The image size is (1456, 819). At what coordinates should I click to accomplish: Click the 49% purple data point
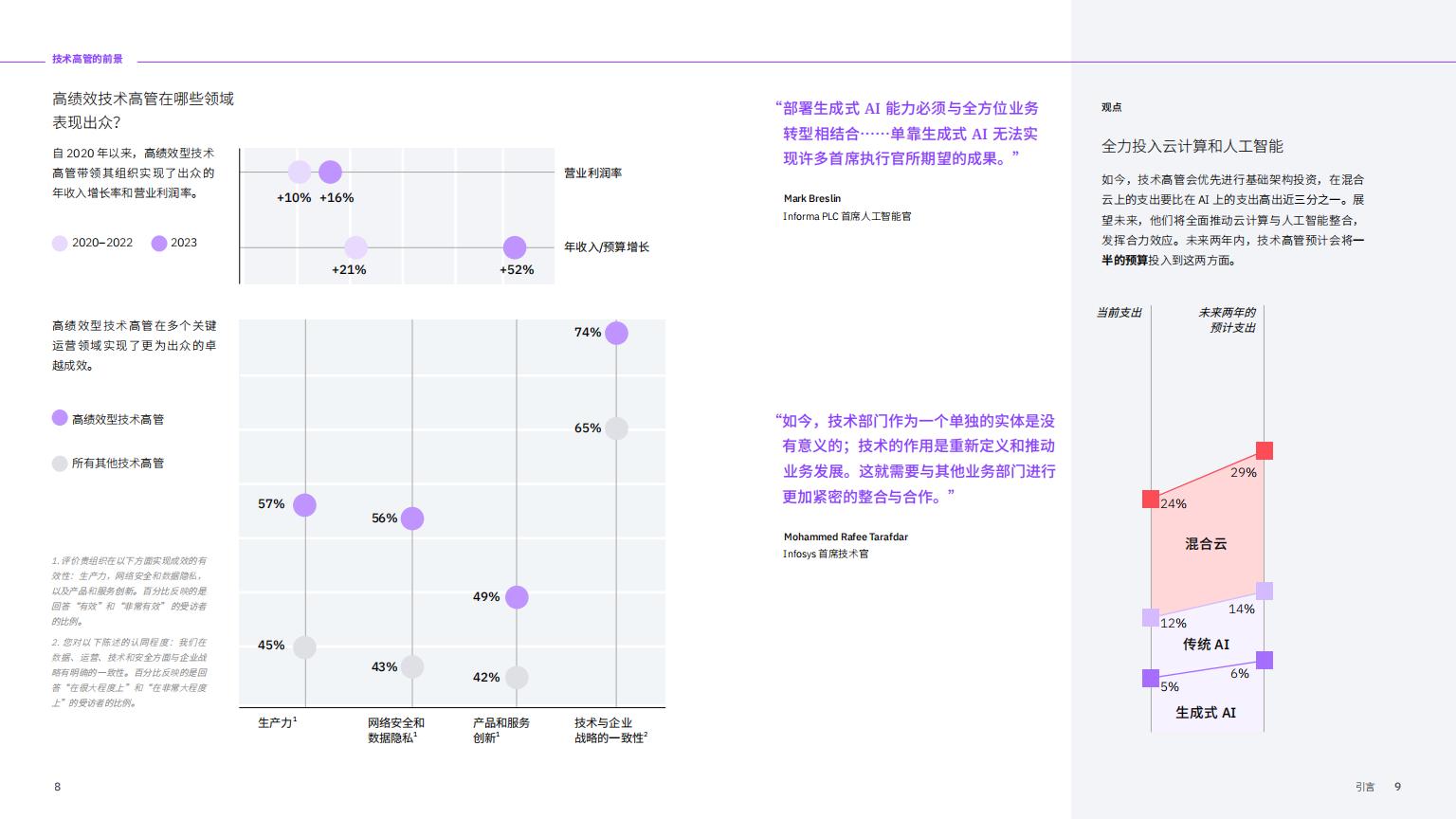[x=517, y=597]
